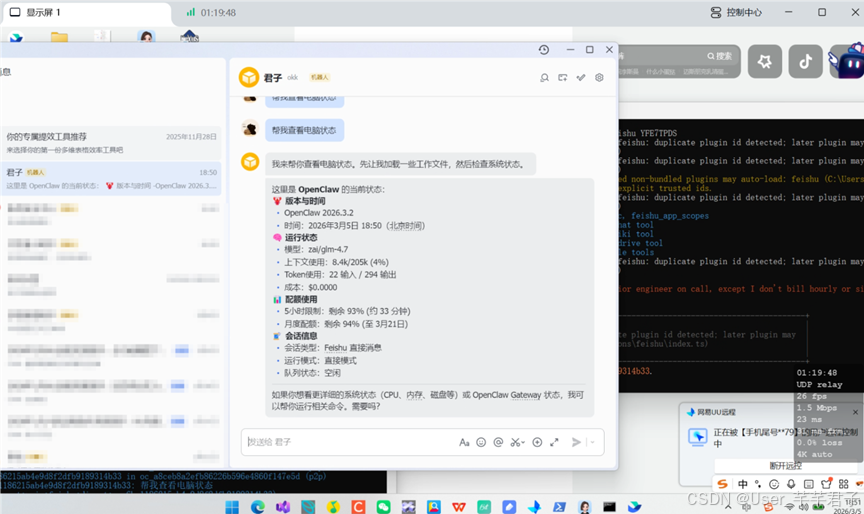Viewport: 864px width, 514px height.
Task: Click the 搜索 search button in background browser
Action: (720, 56)
